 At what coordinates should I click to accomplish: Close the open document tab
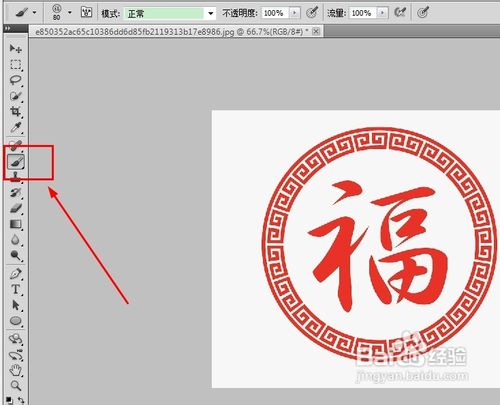(x=316, y=31)
